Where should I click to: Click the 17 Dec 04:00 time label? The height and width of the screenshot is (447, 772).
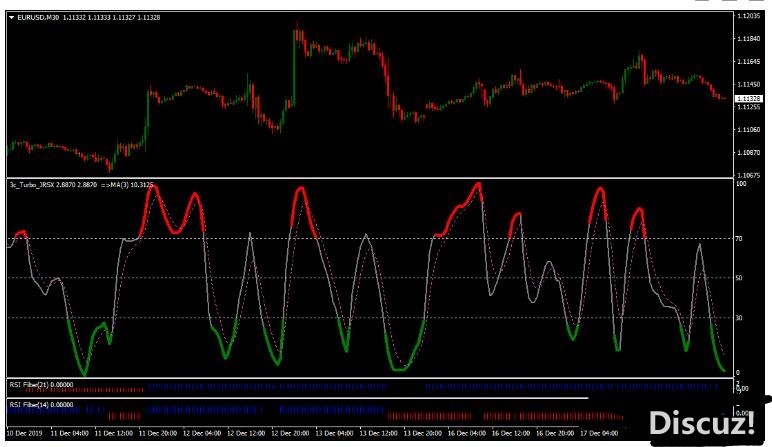[599, 434]
